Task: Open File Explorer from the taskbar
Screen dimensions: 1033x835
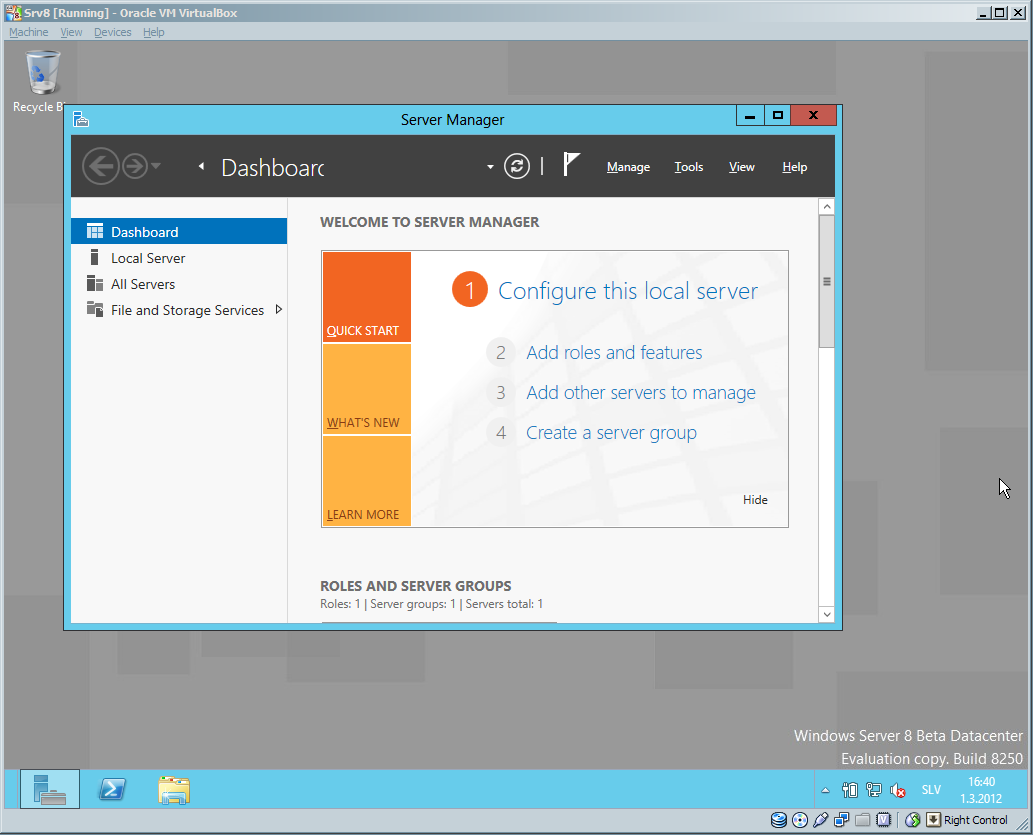Action: click(x=174, y=790)
